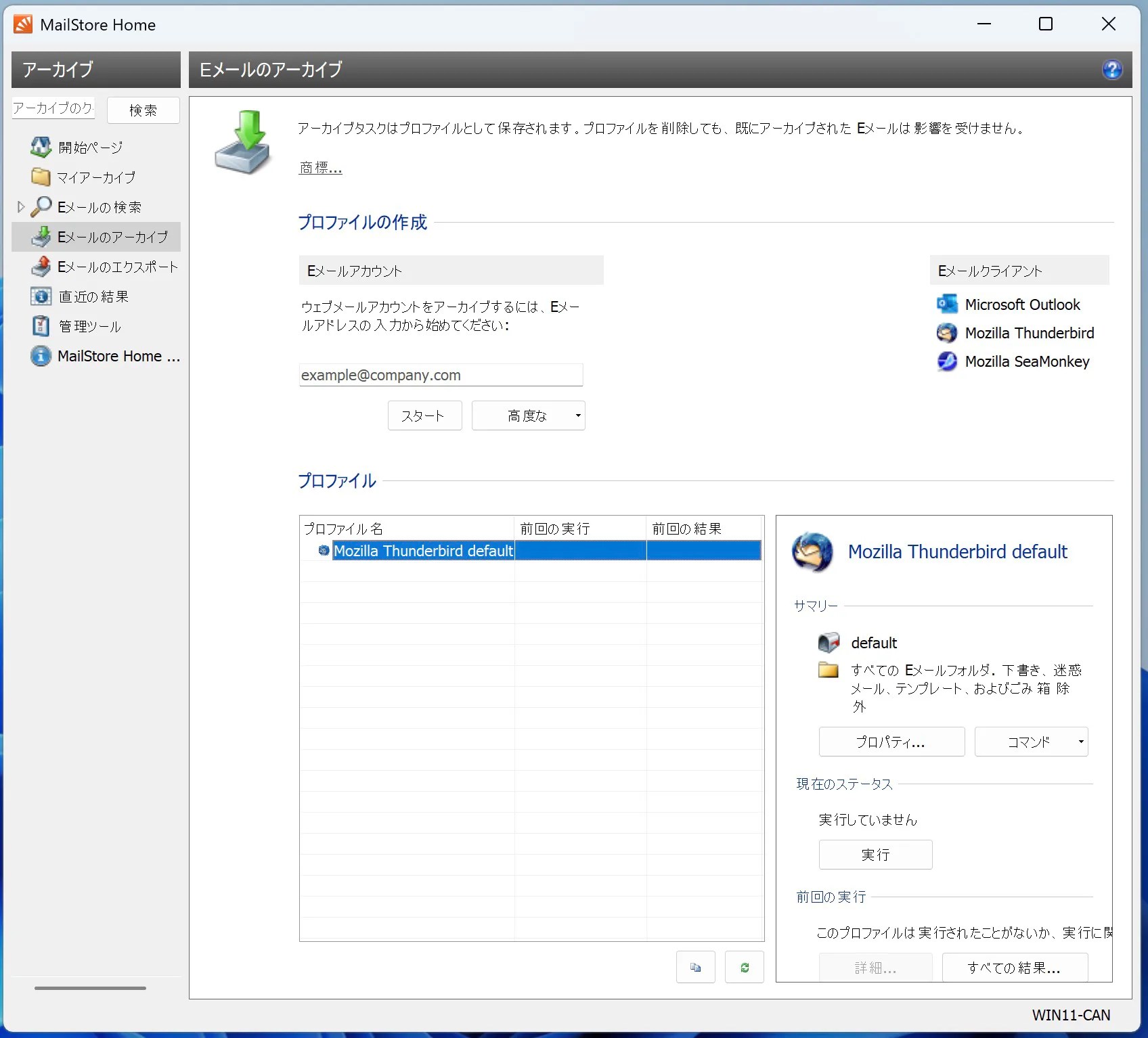Click the プロパティ... button

[891, 742]
